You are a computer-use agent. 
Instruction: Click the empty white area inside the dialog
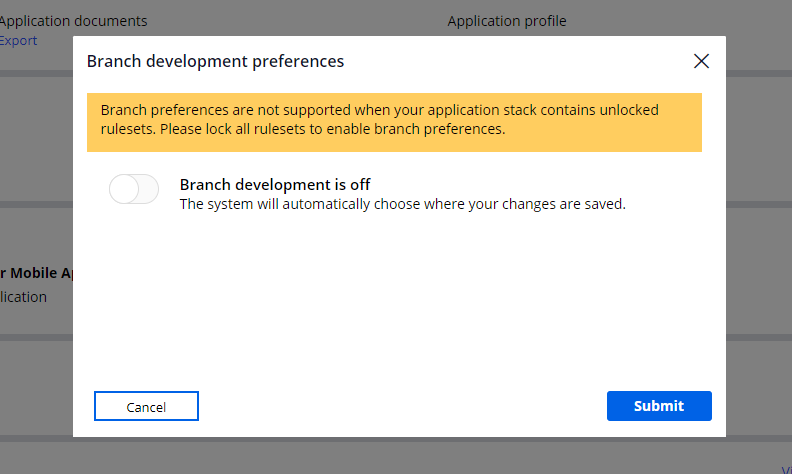coord(400,300)
